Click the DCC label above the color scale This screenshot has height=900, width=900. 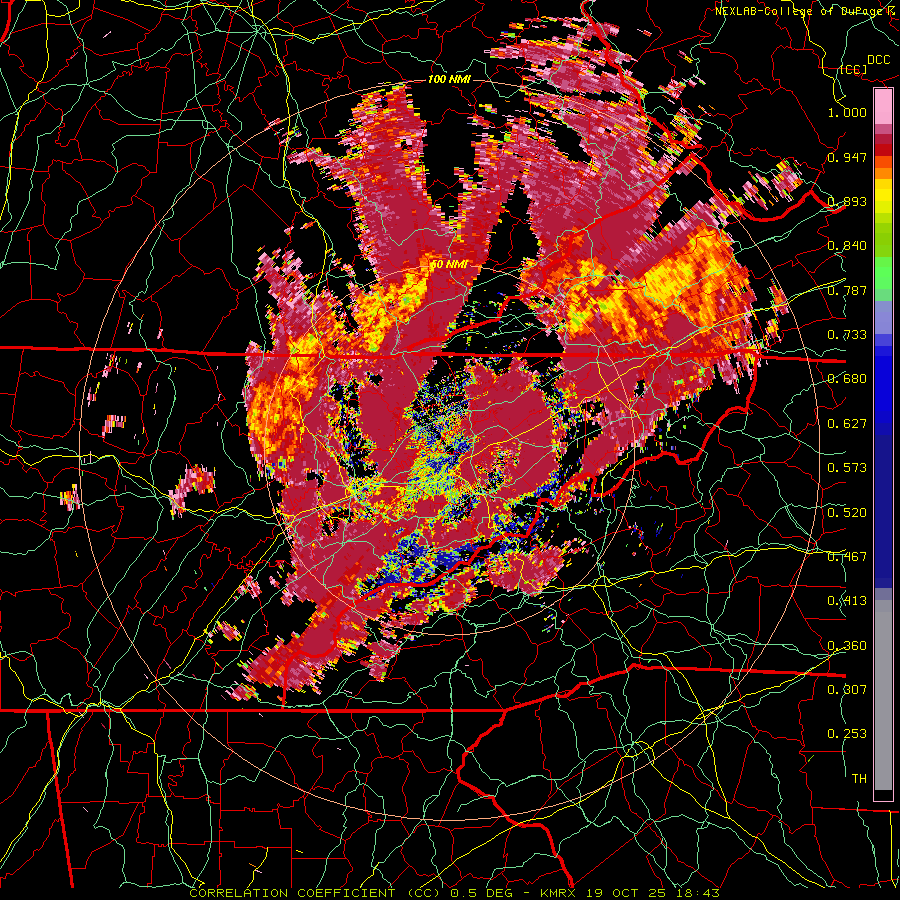[878, 60]
